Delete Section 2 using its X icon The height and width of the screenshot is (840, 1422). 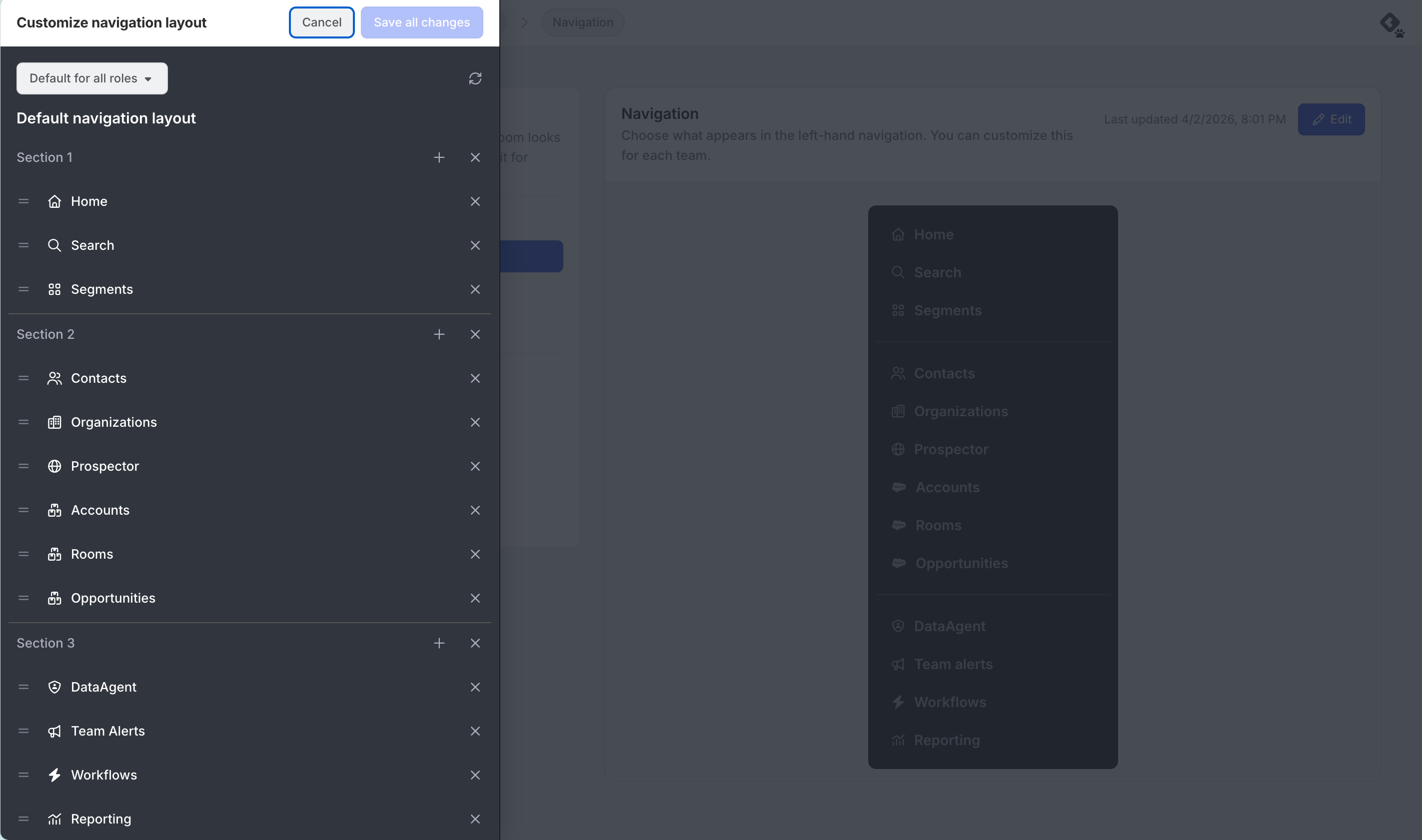pos(475,334)
